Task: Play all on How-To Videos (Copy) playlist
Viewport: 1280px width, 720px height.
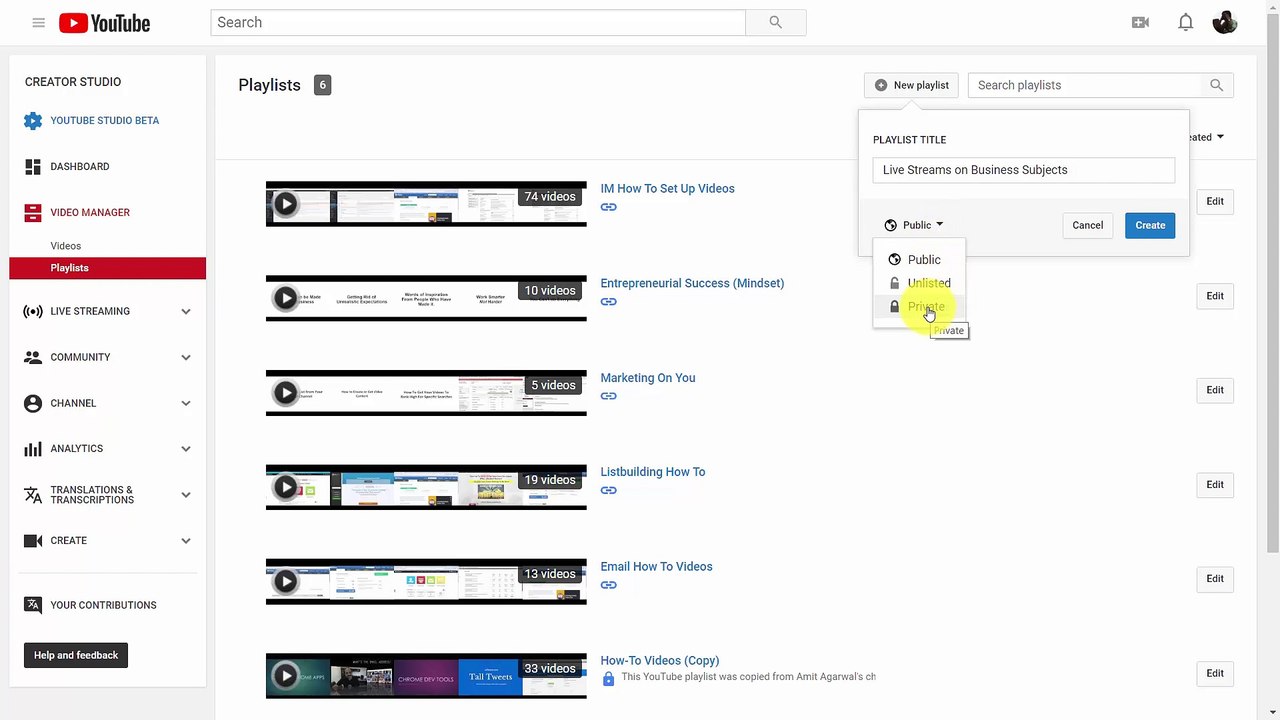Action: pos(285,676)
